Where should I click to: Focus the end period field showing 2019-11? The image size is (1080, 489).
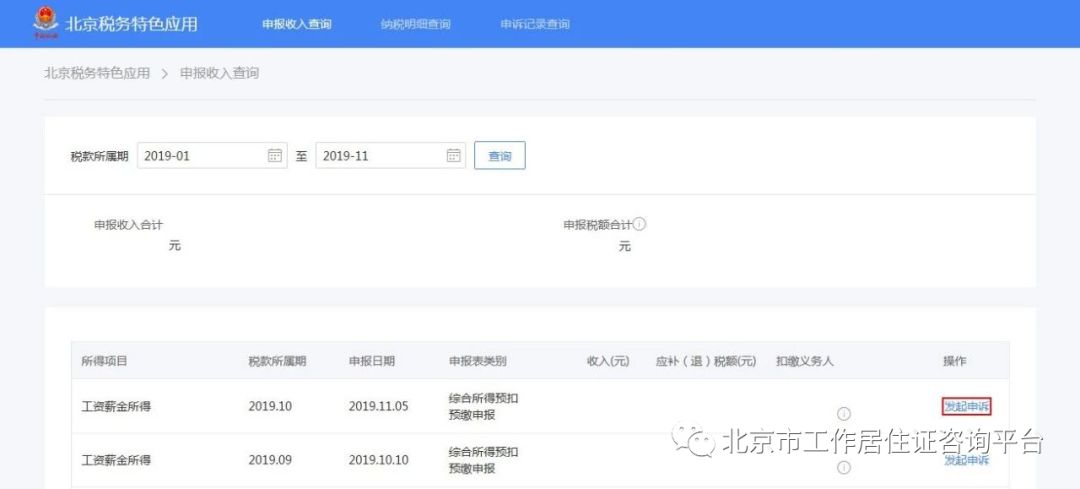(391, 156)
